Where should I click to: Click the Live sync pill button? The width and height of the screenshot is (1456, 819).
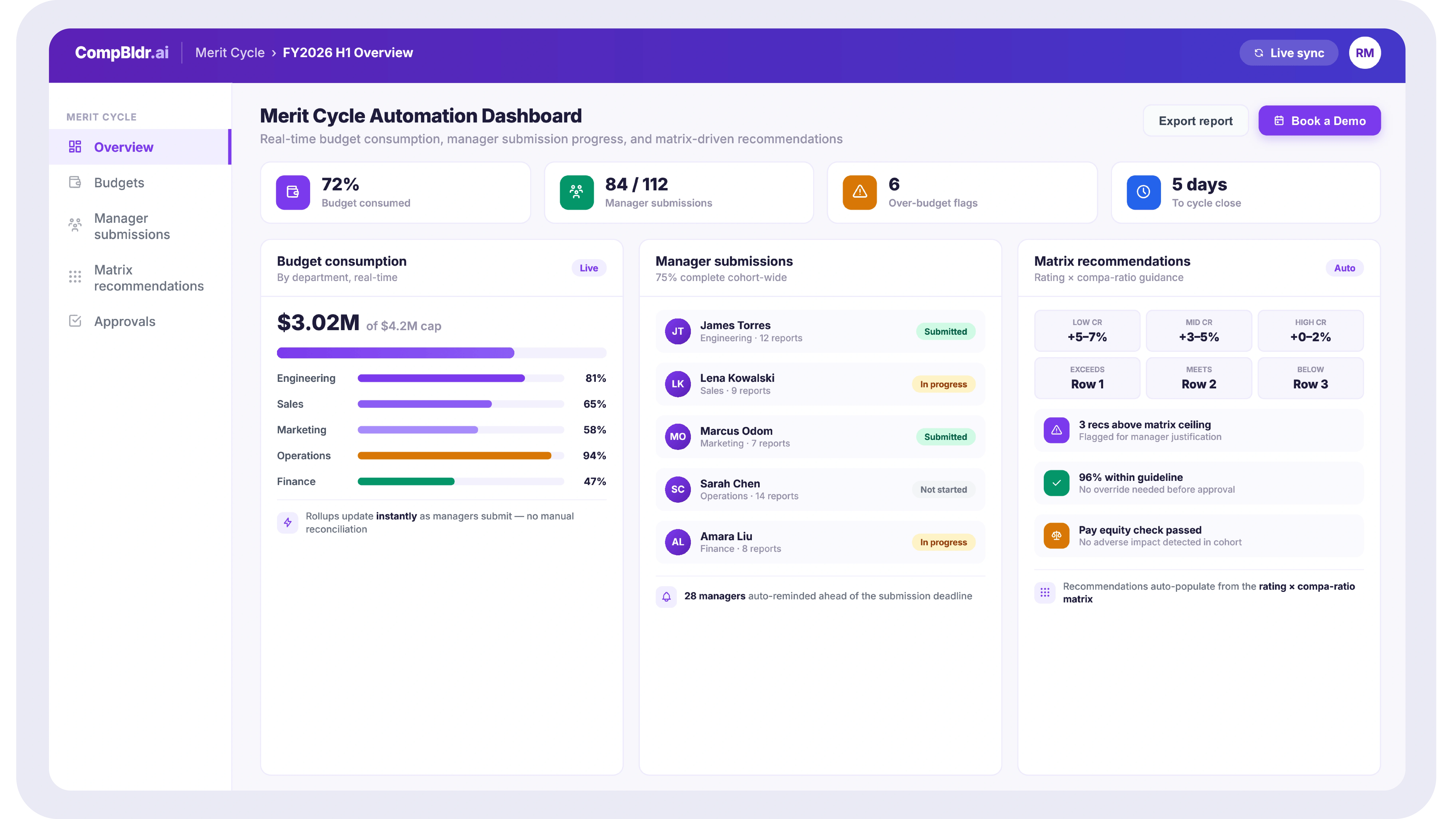pos(1289,53)
